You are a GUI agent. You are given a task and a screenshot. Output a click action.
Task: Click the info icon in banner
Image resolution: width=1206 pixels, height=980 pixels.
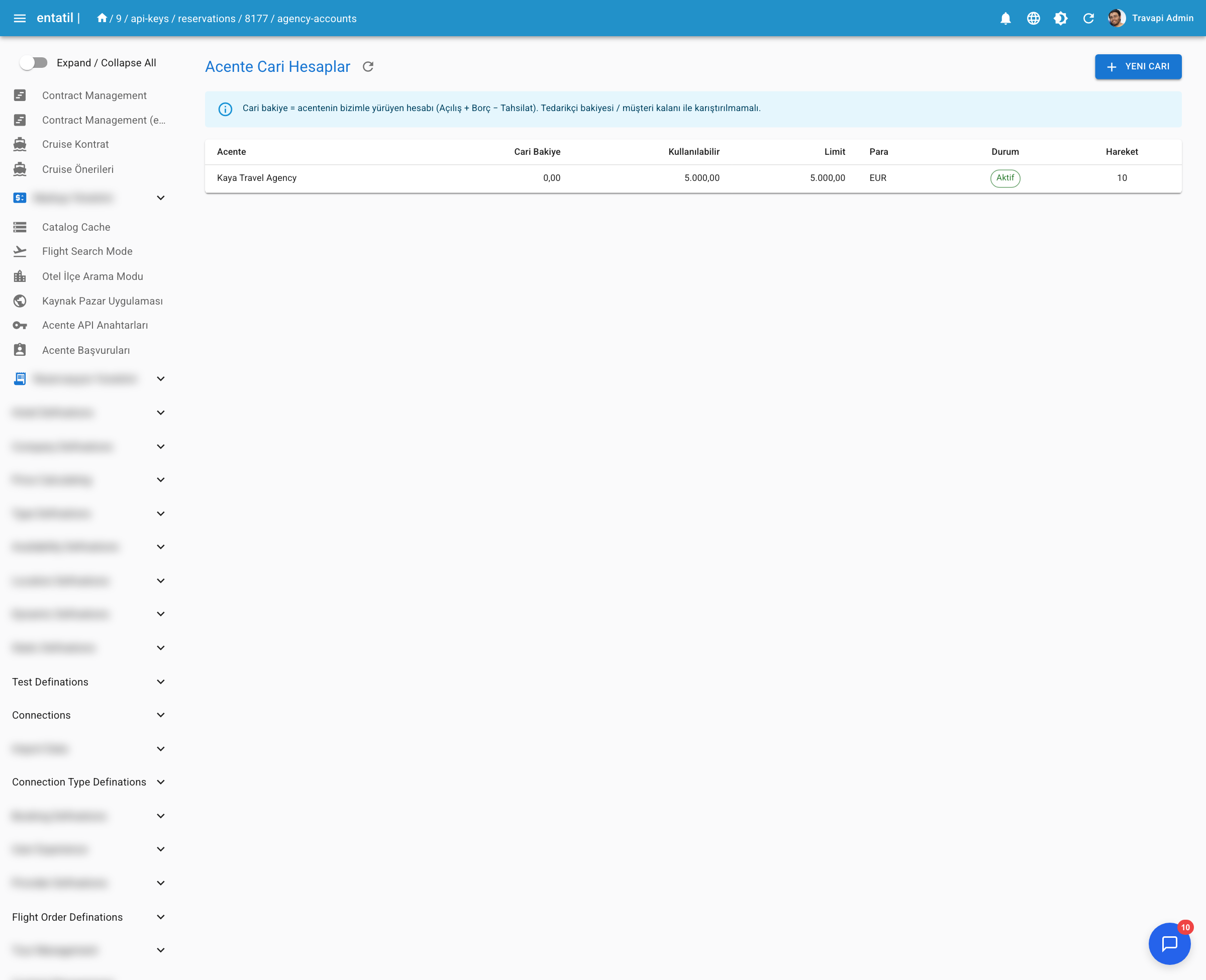tap(225, 109)
